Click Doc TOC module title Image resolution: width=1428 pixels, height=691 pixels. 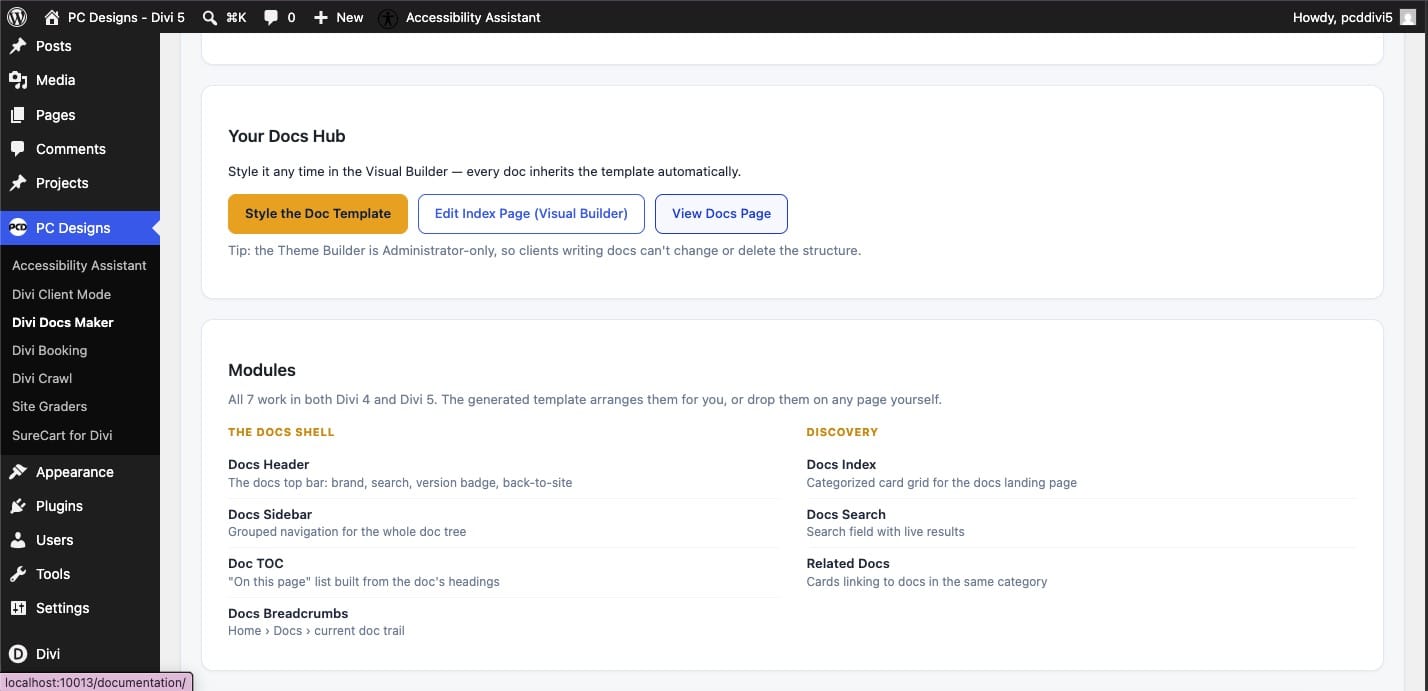pos(256,564)
